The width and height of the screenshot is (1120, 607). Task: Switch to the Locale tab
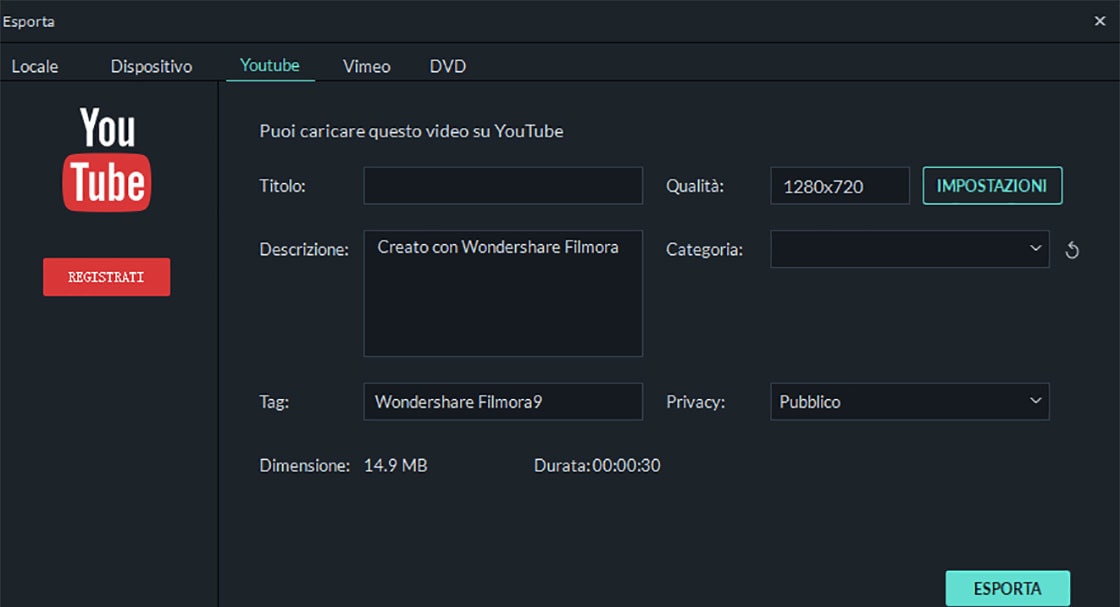(35, 66)
